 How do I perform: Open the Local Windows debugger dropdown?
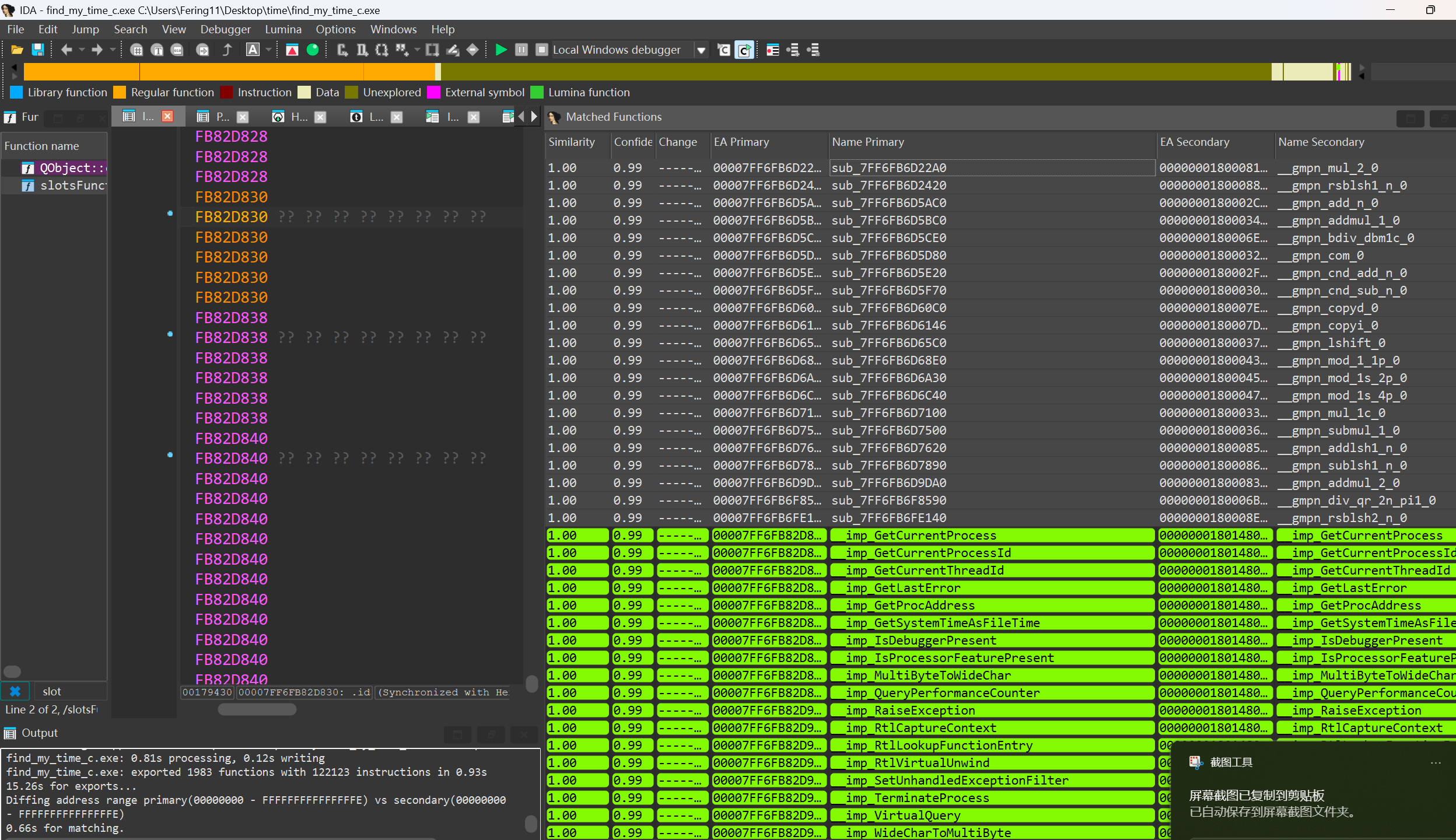pyautogui.click(x=701, y=51)
